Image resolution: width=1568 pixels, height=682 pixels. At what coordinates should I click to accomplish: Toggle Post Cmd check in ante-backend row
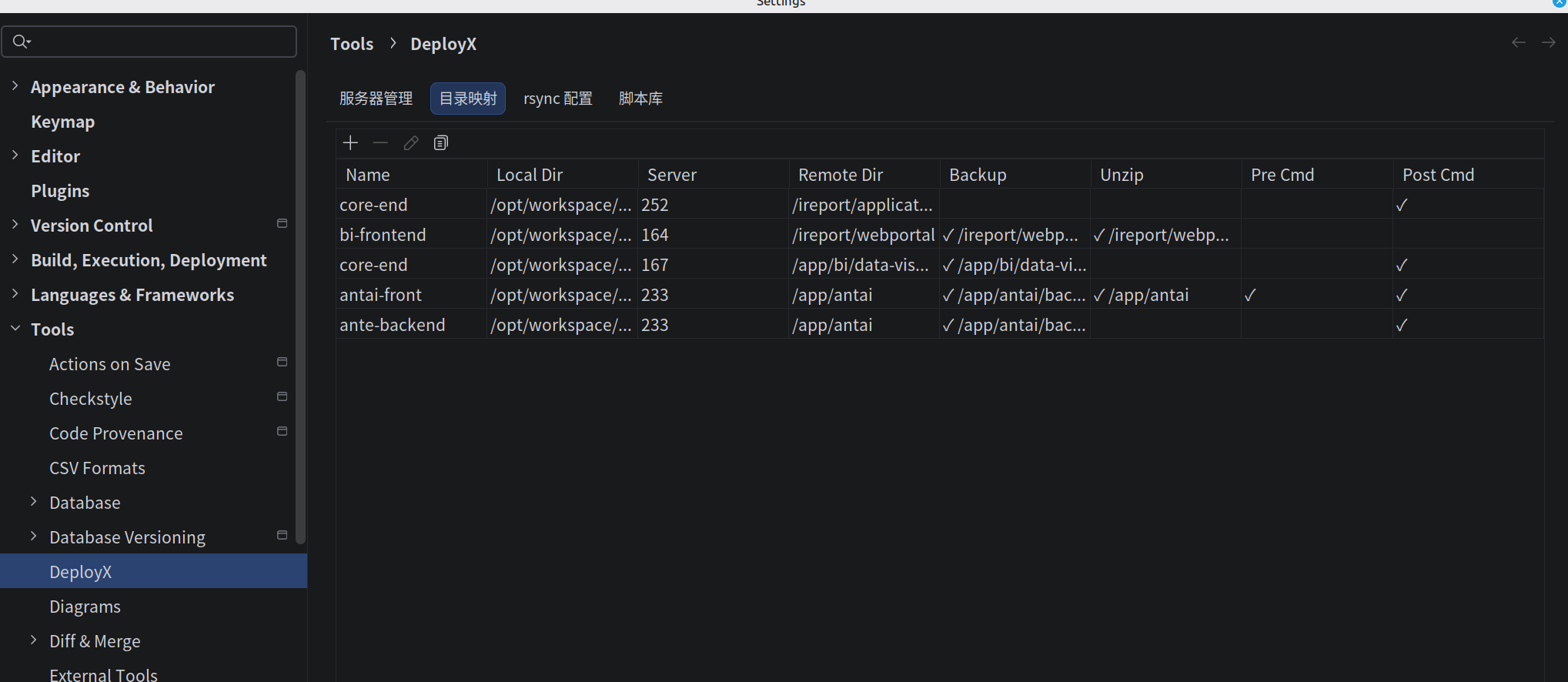point(1402,325)
